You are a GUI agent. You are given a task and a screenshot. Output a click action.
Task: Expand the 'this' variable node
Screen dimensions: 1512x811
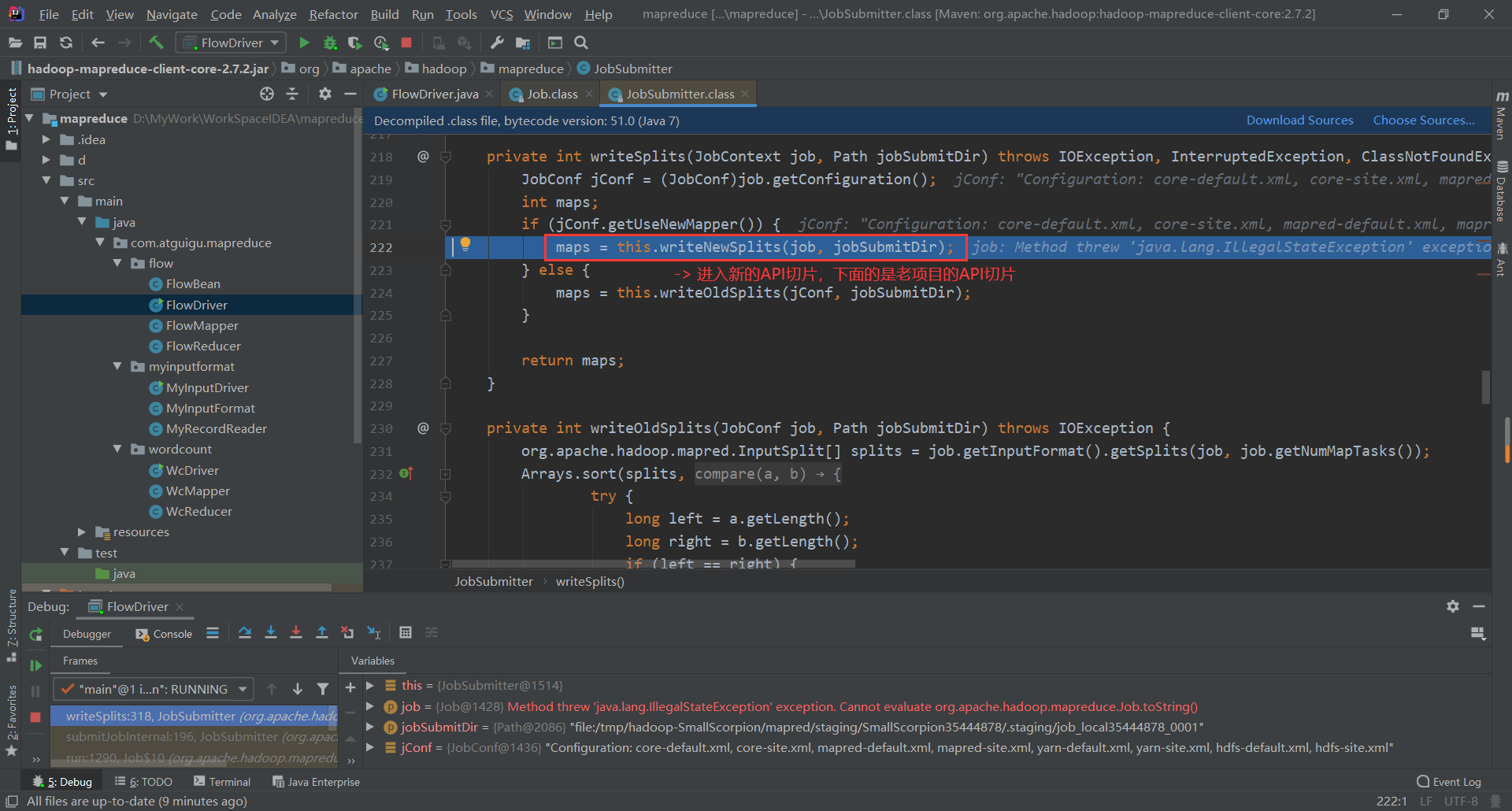(370, 686)
